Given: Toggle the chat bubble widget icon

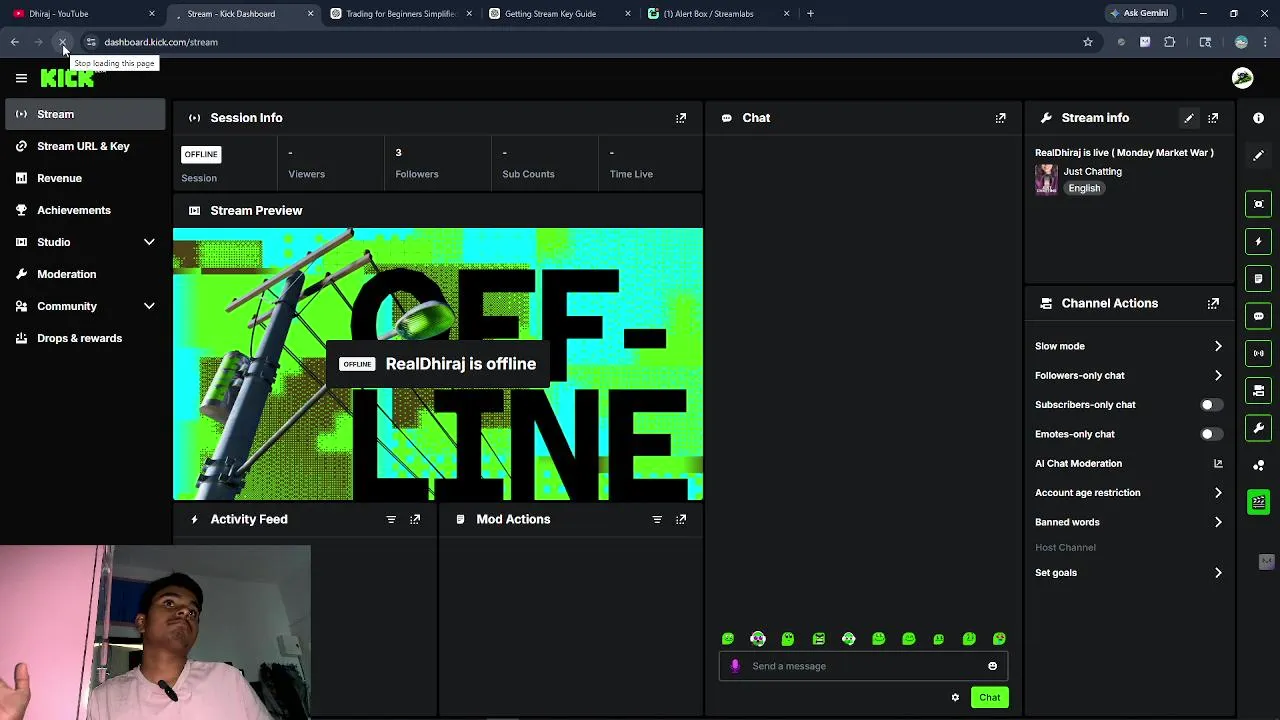Looking at the screenshot, I should tap(1259, 316).
